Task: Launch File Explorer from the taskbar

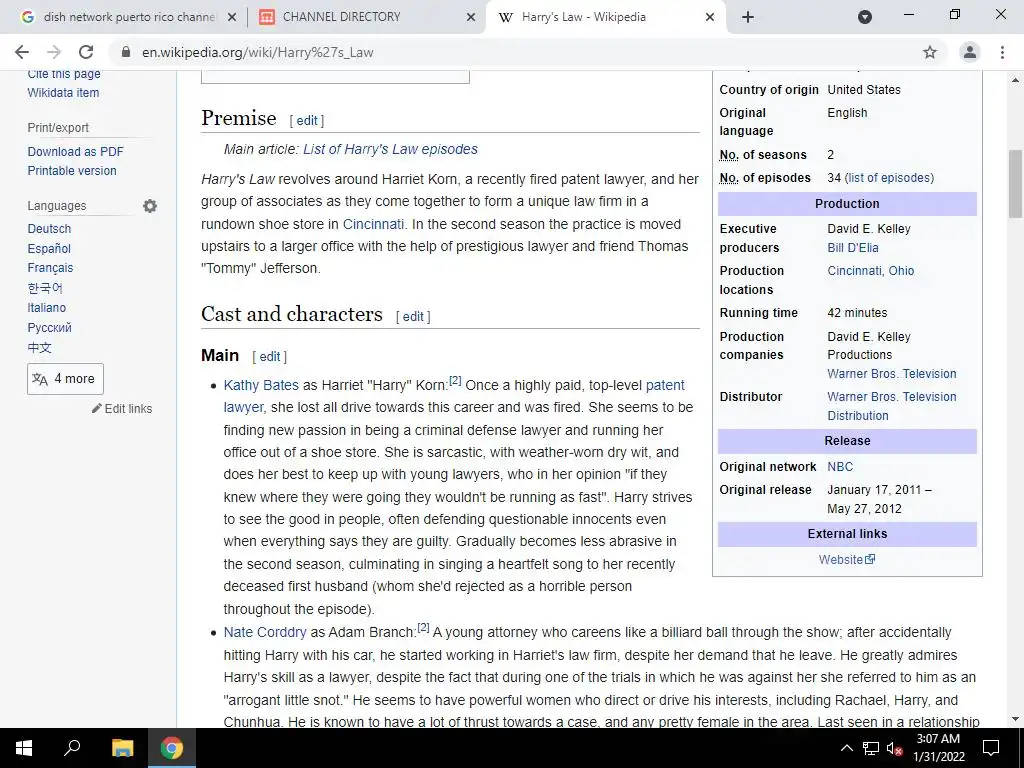Action: (x=122, y=748)
